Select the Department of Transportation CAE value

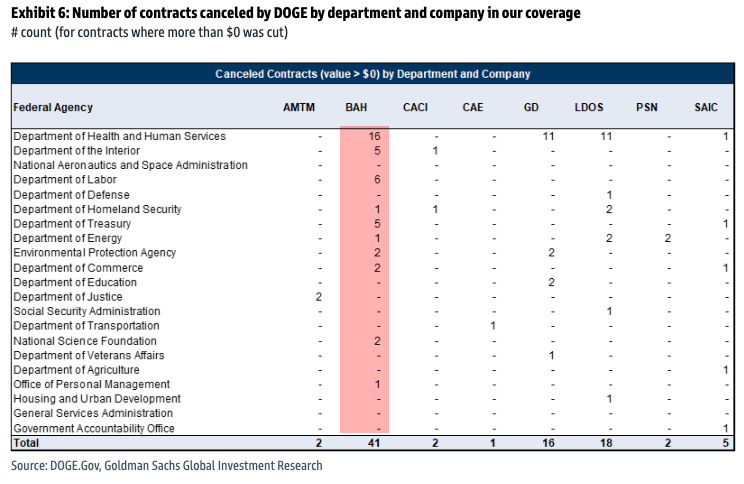493,326
